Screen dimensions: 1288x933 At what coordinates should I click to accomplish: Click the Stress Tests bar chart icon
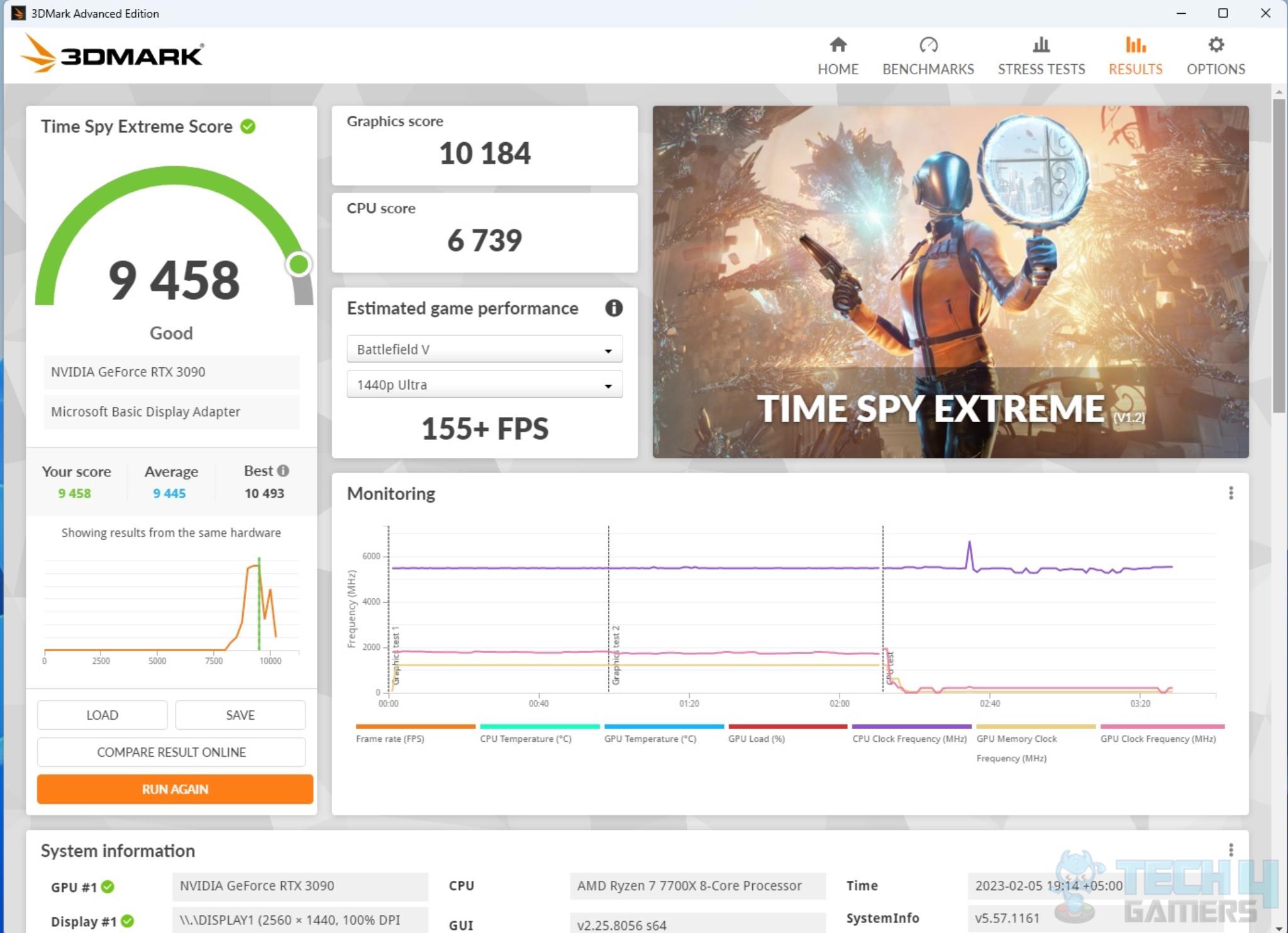[x=1041, y=45]
